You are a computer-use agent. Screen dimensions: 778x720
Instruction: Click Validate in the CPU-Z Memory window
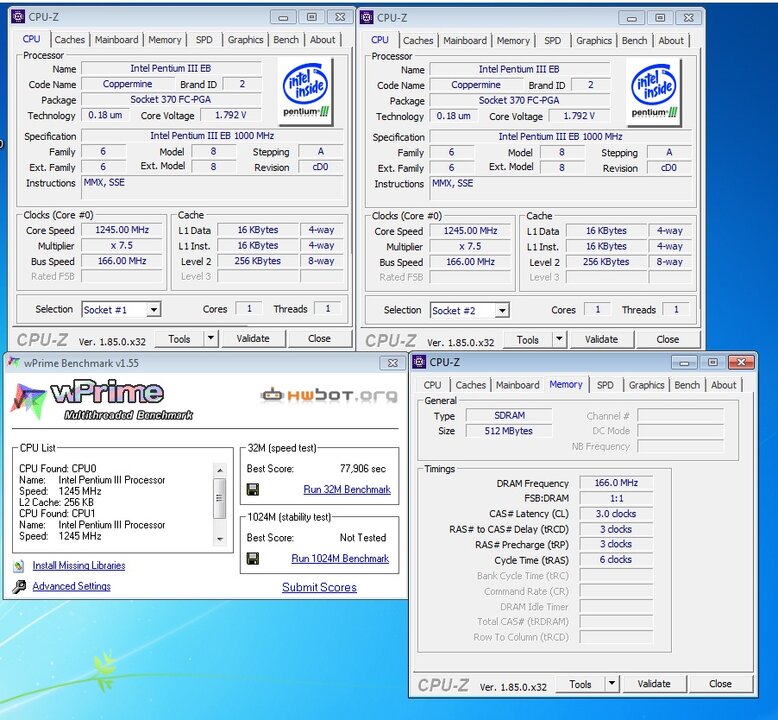tap(654, 684)
